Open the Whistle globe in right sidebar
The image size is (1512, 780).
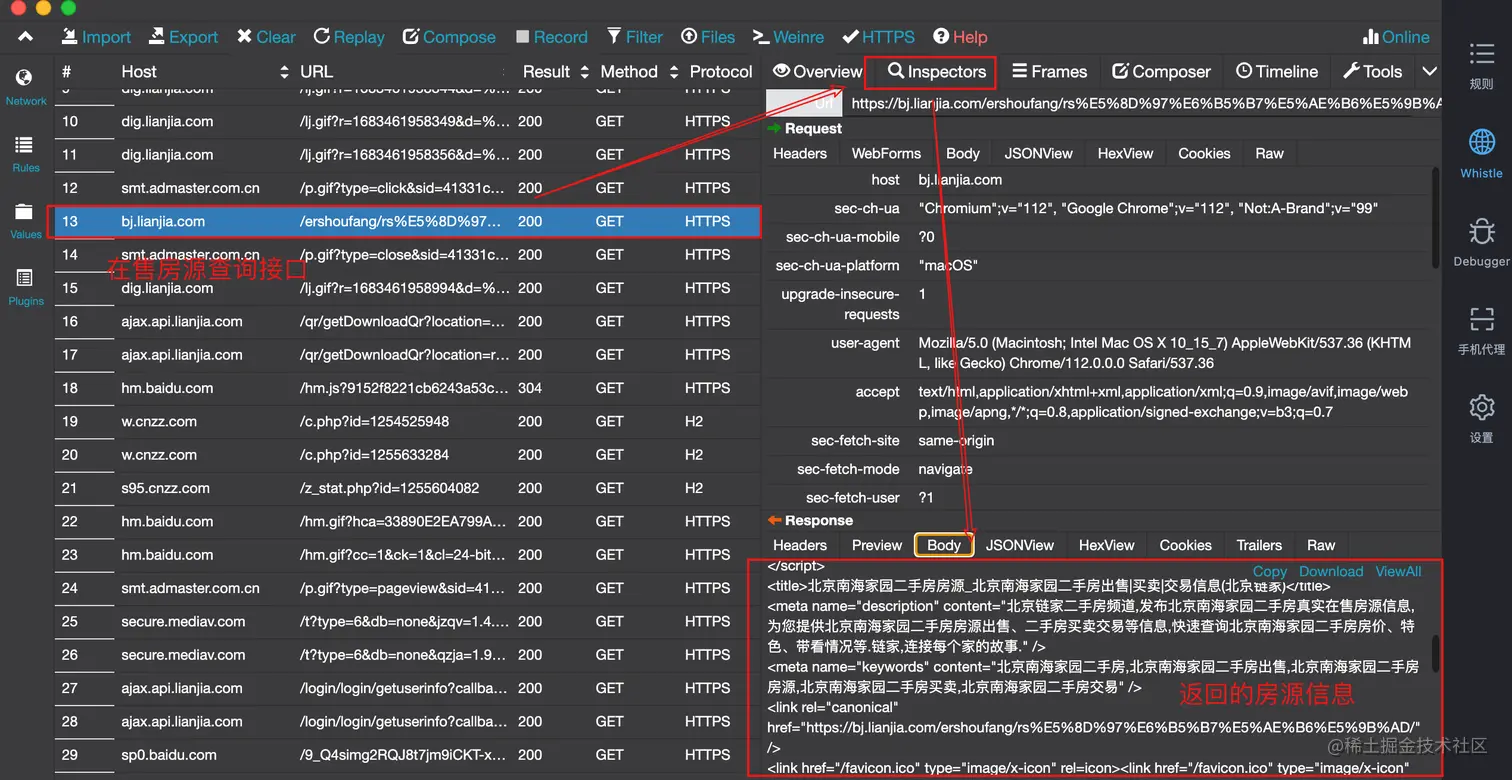point(1481,153)
